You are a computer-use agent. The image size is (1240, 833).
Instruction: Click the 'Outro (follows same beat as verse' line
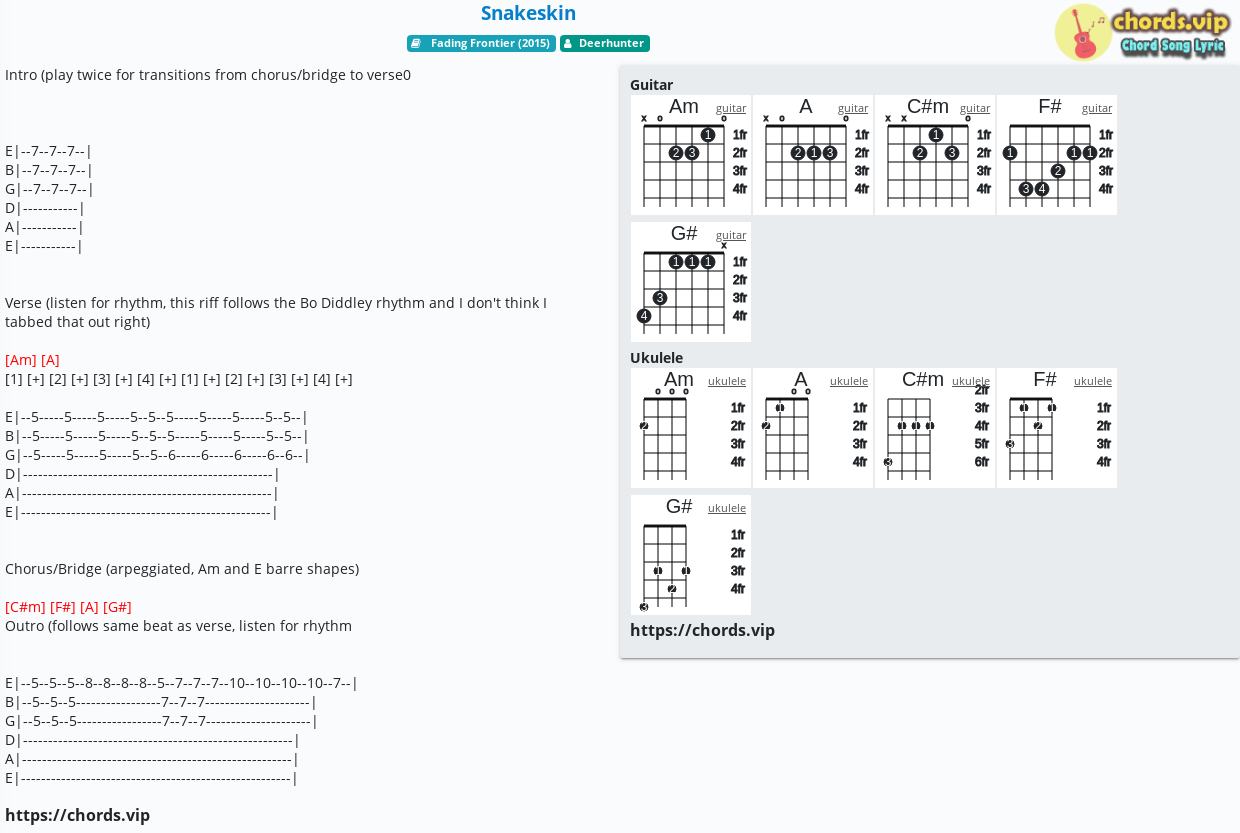(x=179, y=626)
